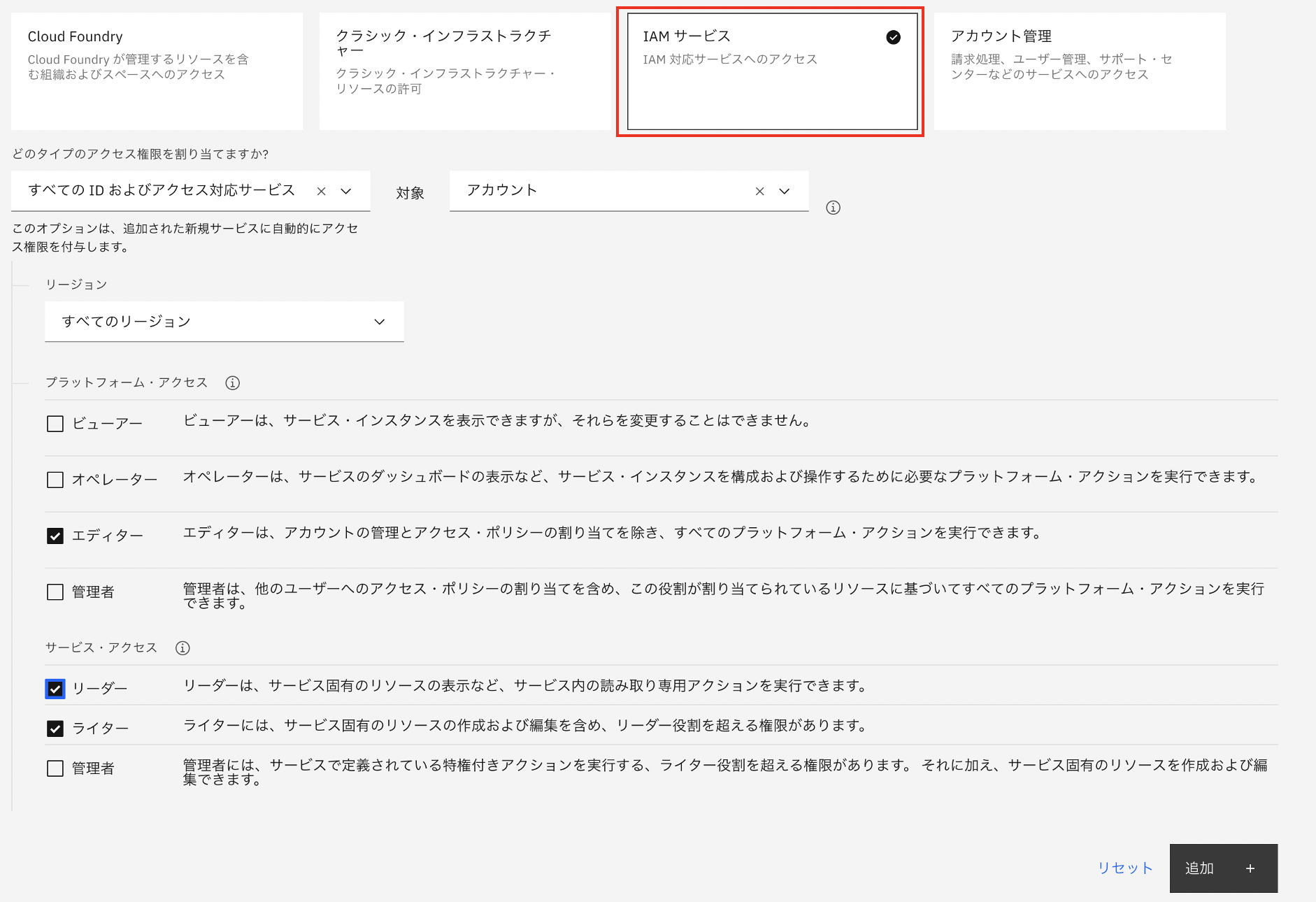Click the ライター role description text
Image resolution: width=1316 pixels, height=902 pixels.
(x=526, y=726)
